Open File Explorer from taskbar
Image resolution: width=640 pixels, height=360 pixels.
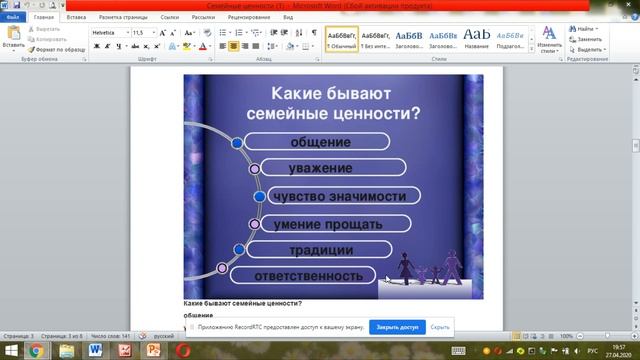click(x=67, y=351)
